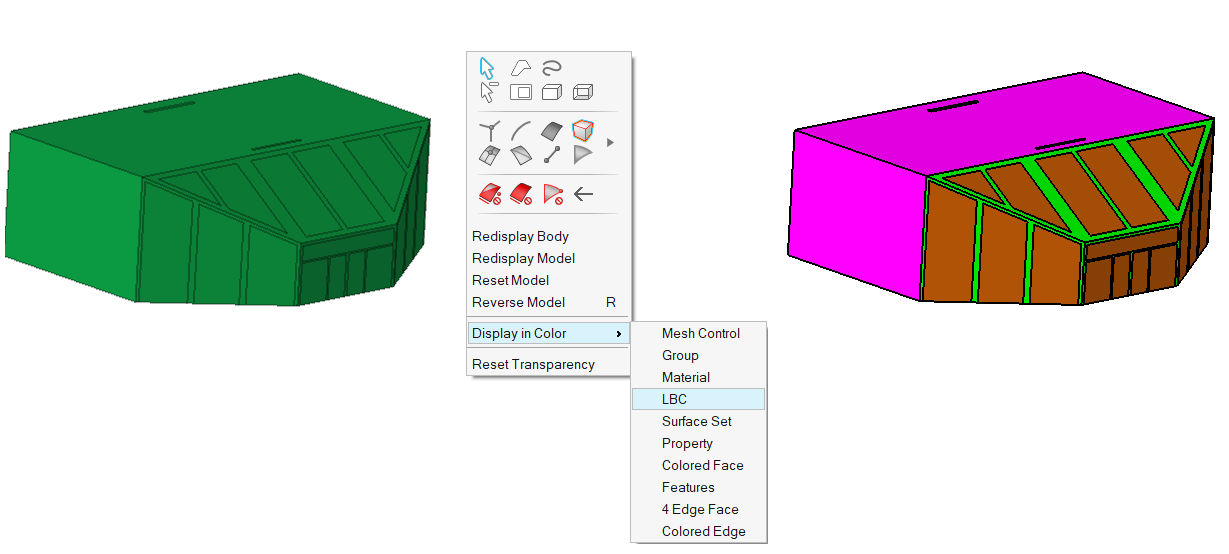Click the back arrow icon
The height and width of the screenshot is (554, 1229).
tap(584, 194)
